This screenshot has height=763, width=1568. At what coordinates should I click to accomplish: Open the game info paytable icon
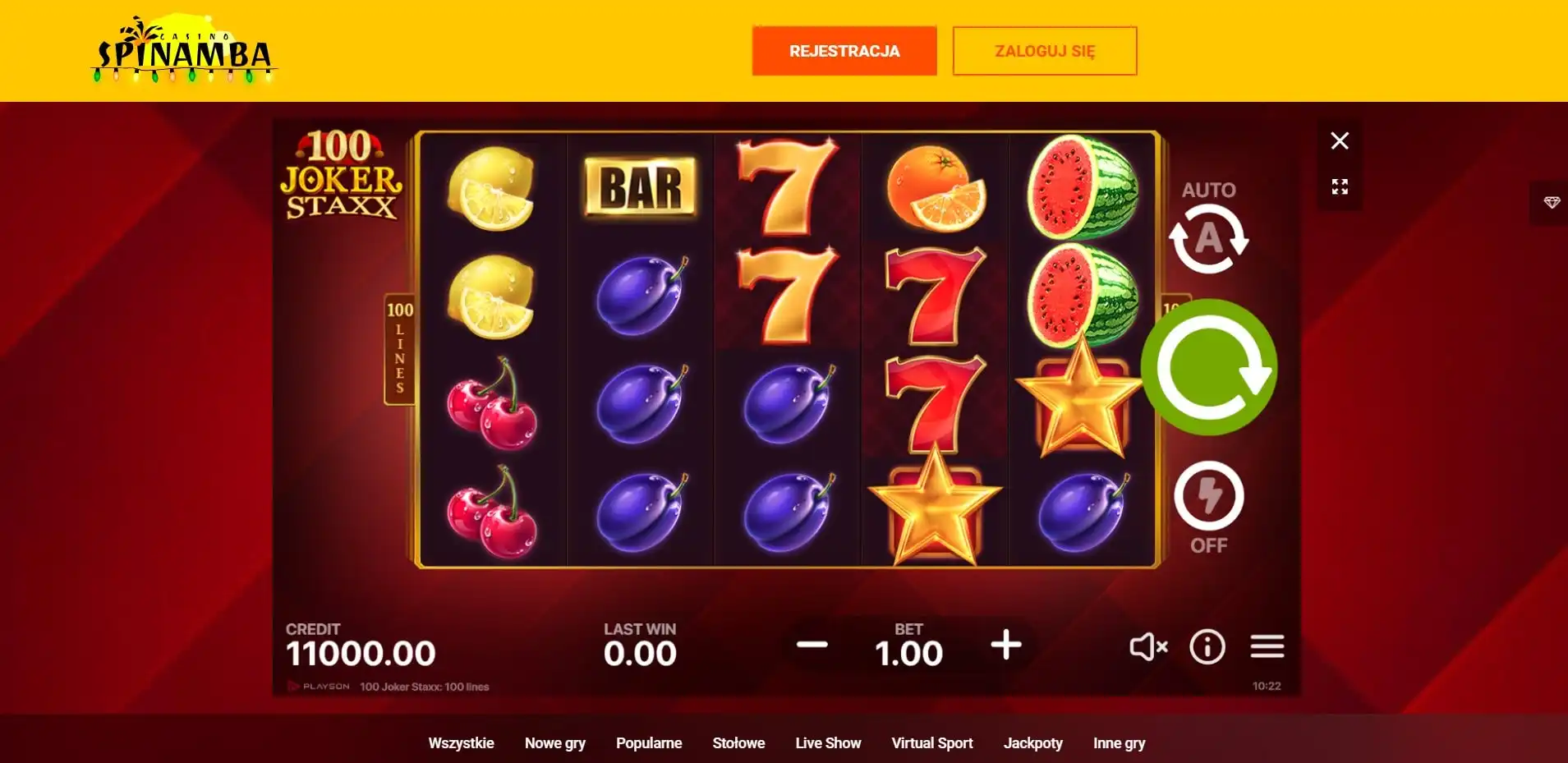click(1207, 647)
